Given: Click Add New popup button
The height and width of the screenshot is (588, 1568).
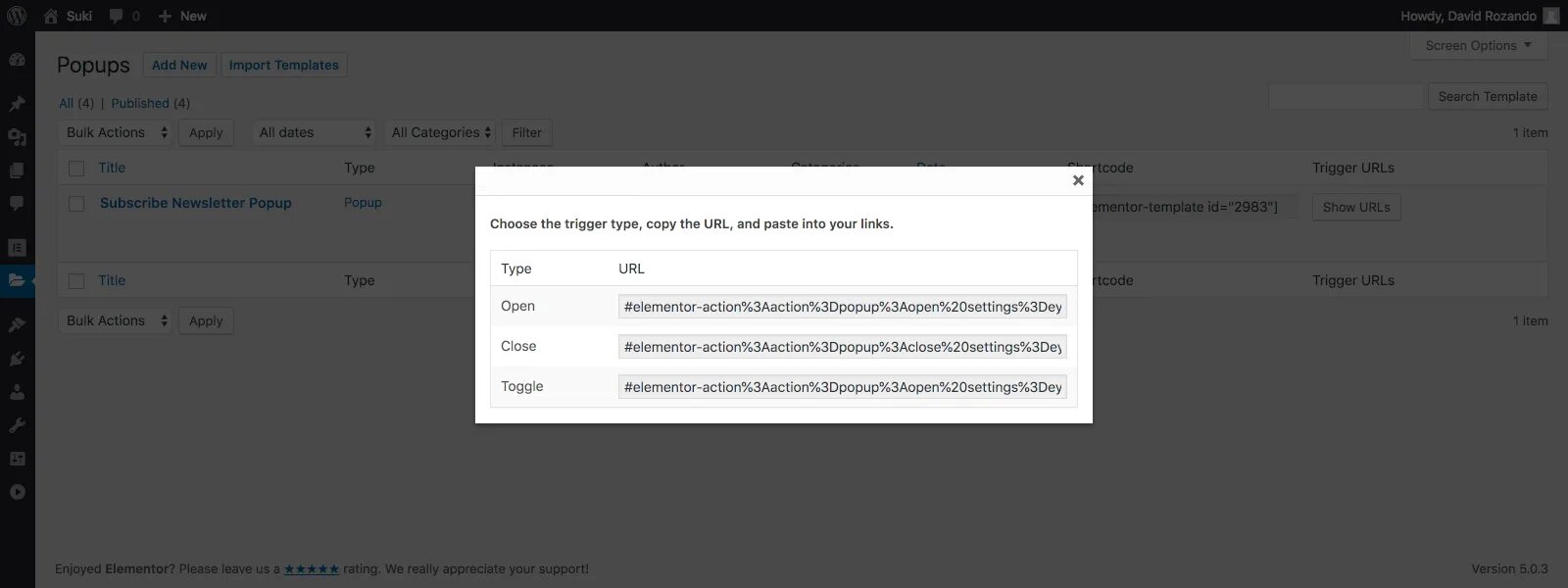Looking at the screenshot, I should click(179, 65).
